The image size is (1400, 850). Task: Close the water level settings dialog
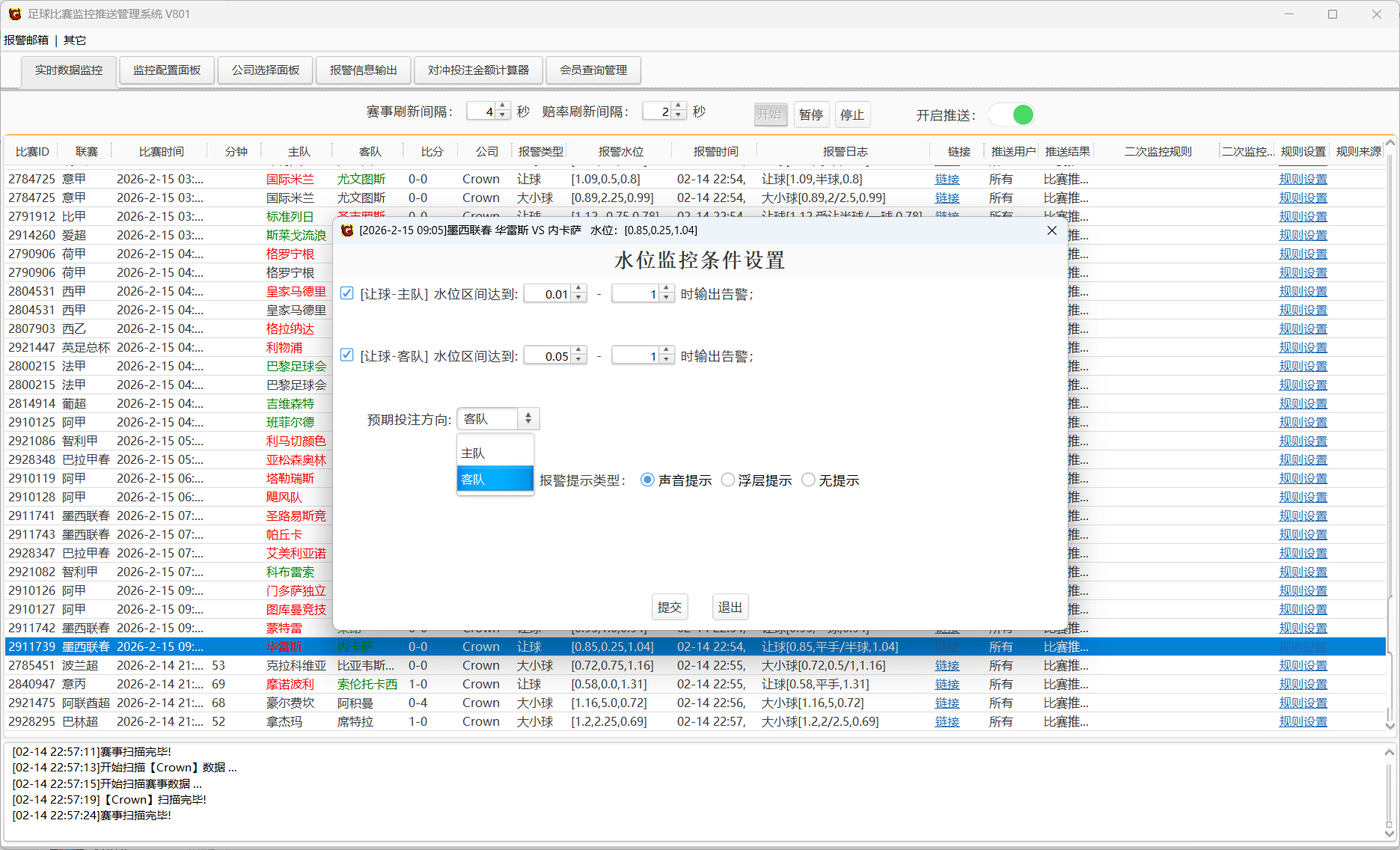point(1051,230)
